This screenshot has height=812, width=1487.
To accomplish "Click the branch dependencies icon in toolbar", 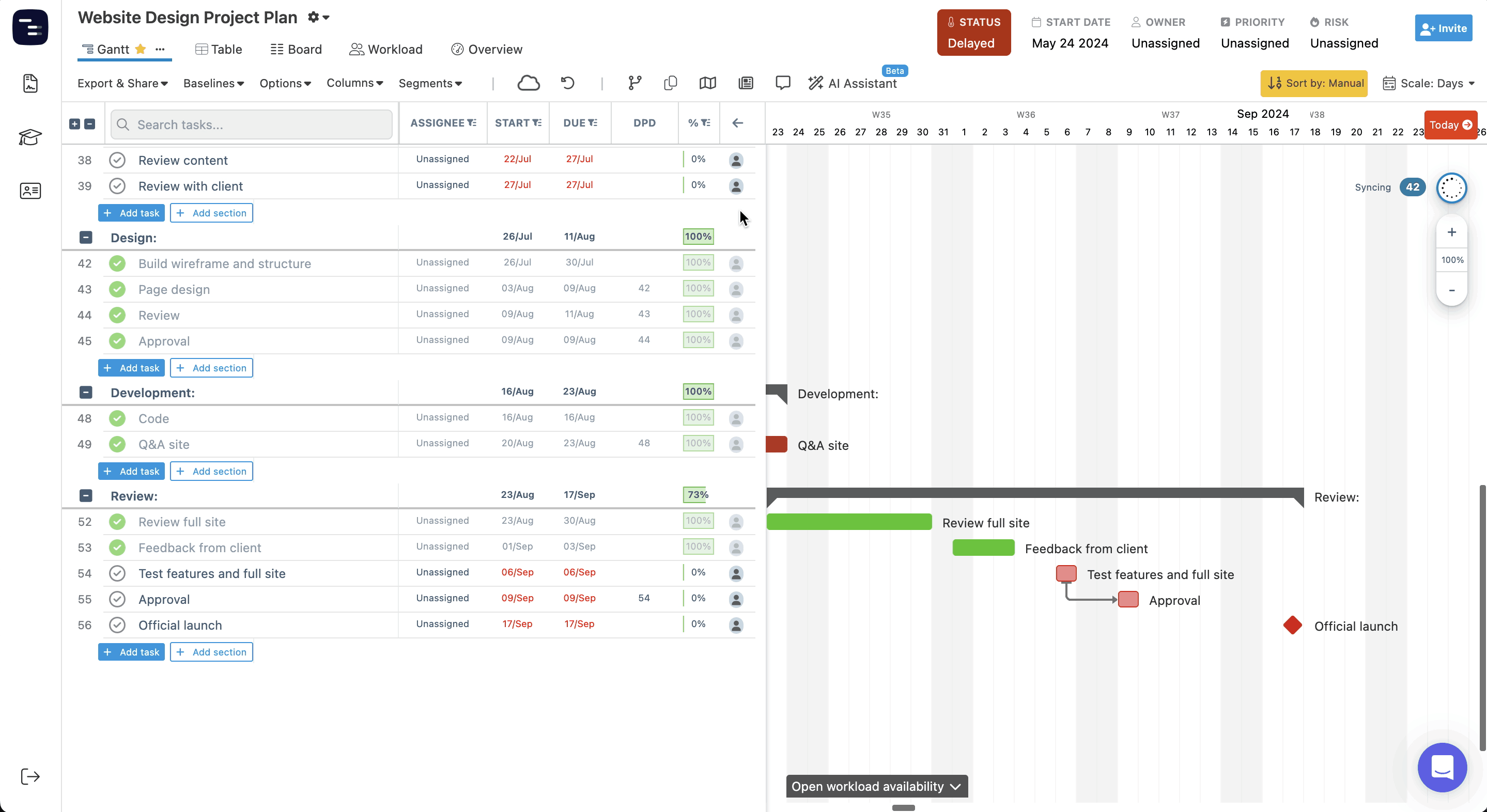I will pyautogui.click(x=634, y=83).
